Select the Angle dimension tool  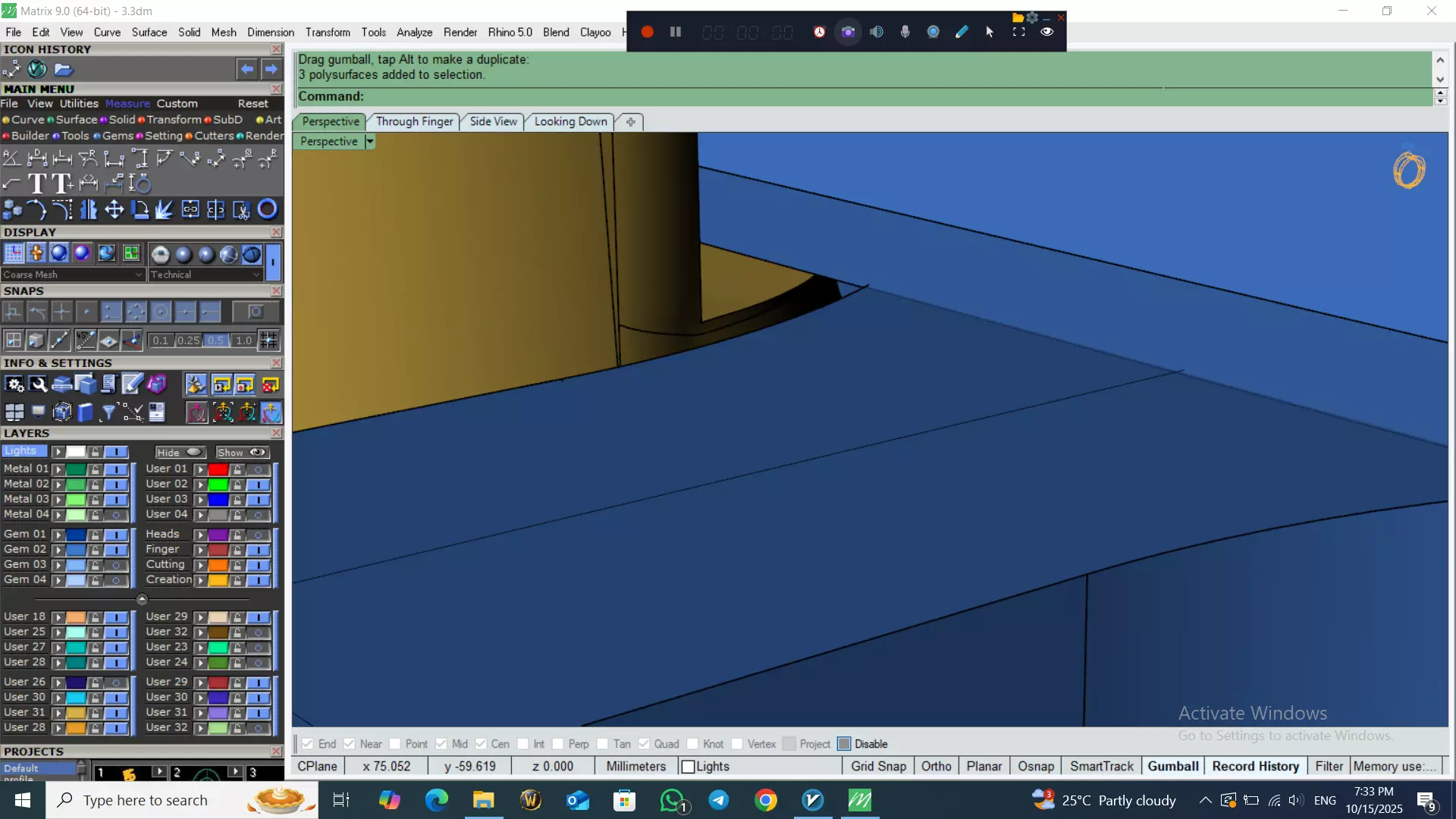(x=11, y=158)
